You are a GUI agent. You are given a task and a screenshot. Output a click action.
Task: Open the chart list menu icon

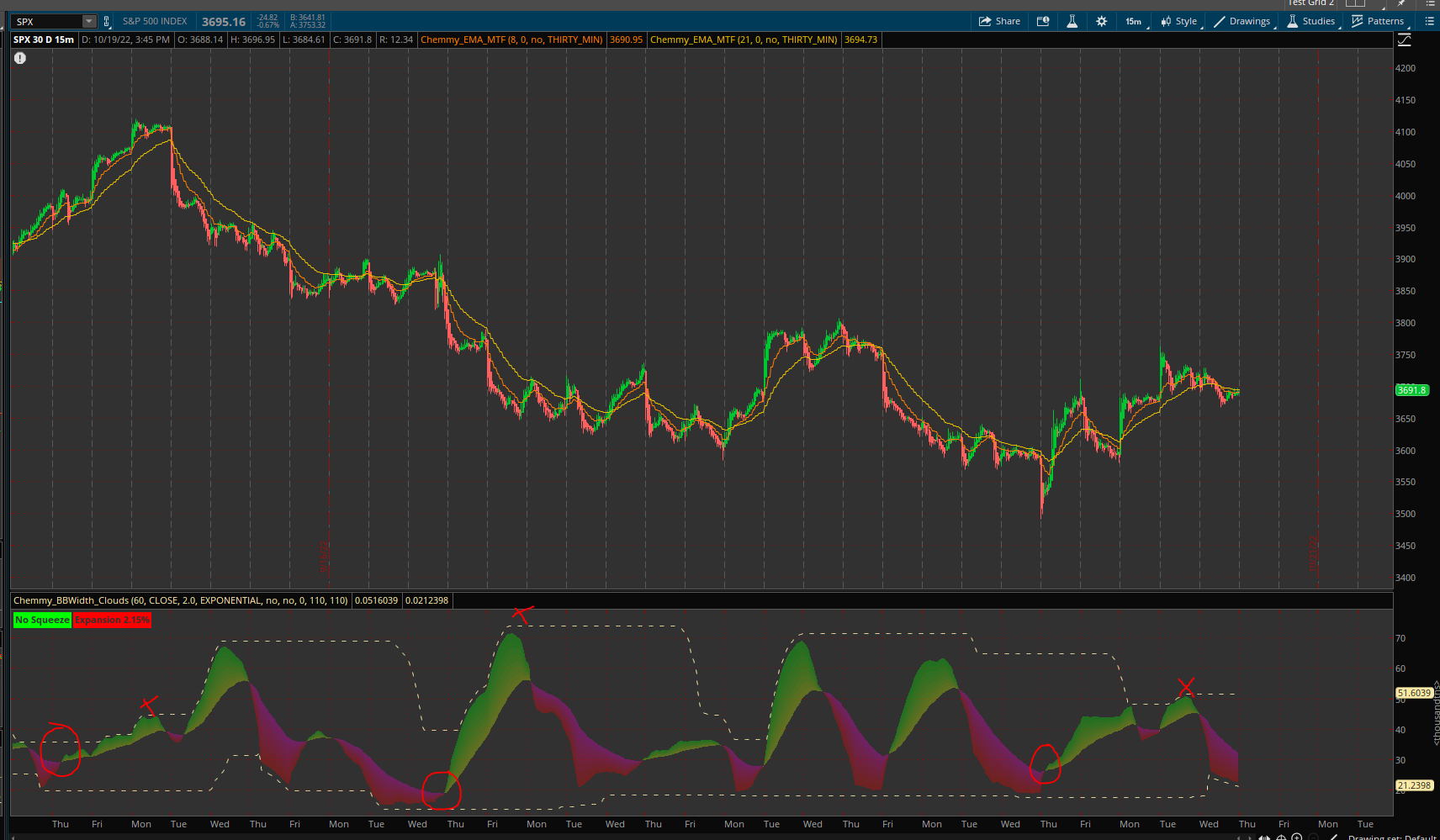point(1429,21)
